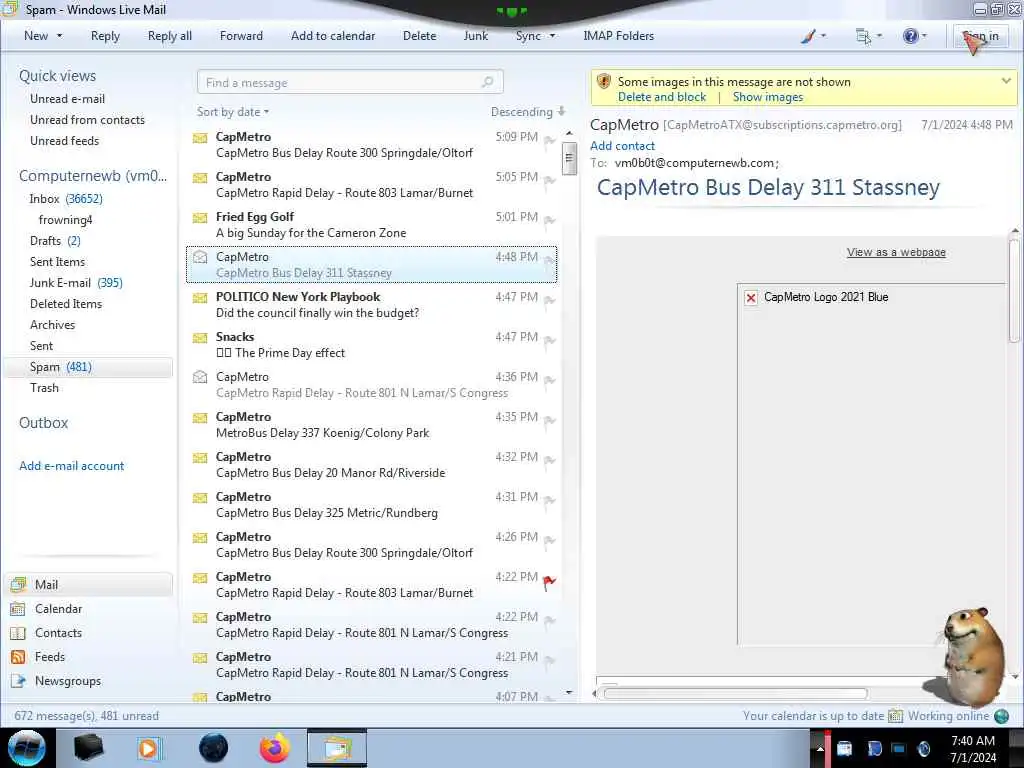The height and width of the screenshot is (768, 1024).
Task: Expand the New dropdown arrow
Action: pos(59,36)
